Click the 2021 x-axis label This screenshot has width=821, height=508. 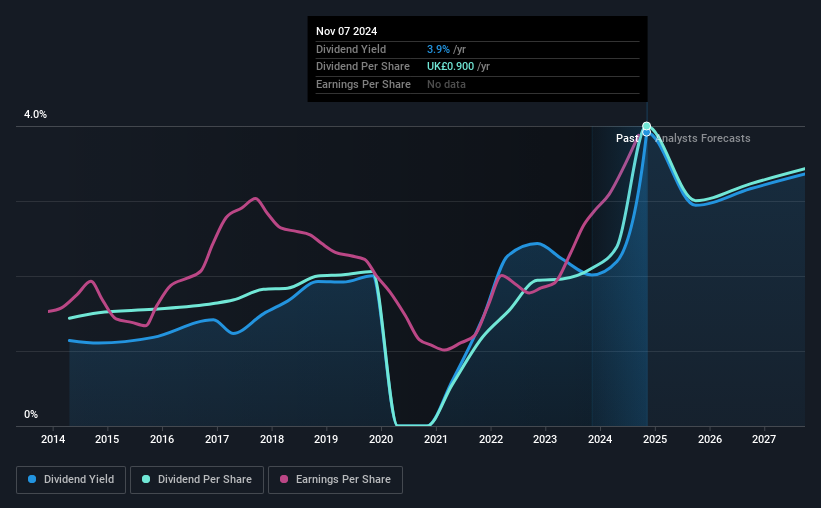(x=436, y=439)
